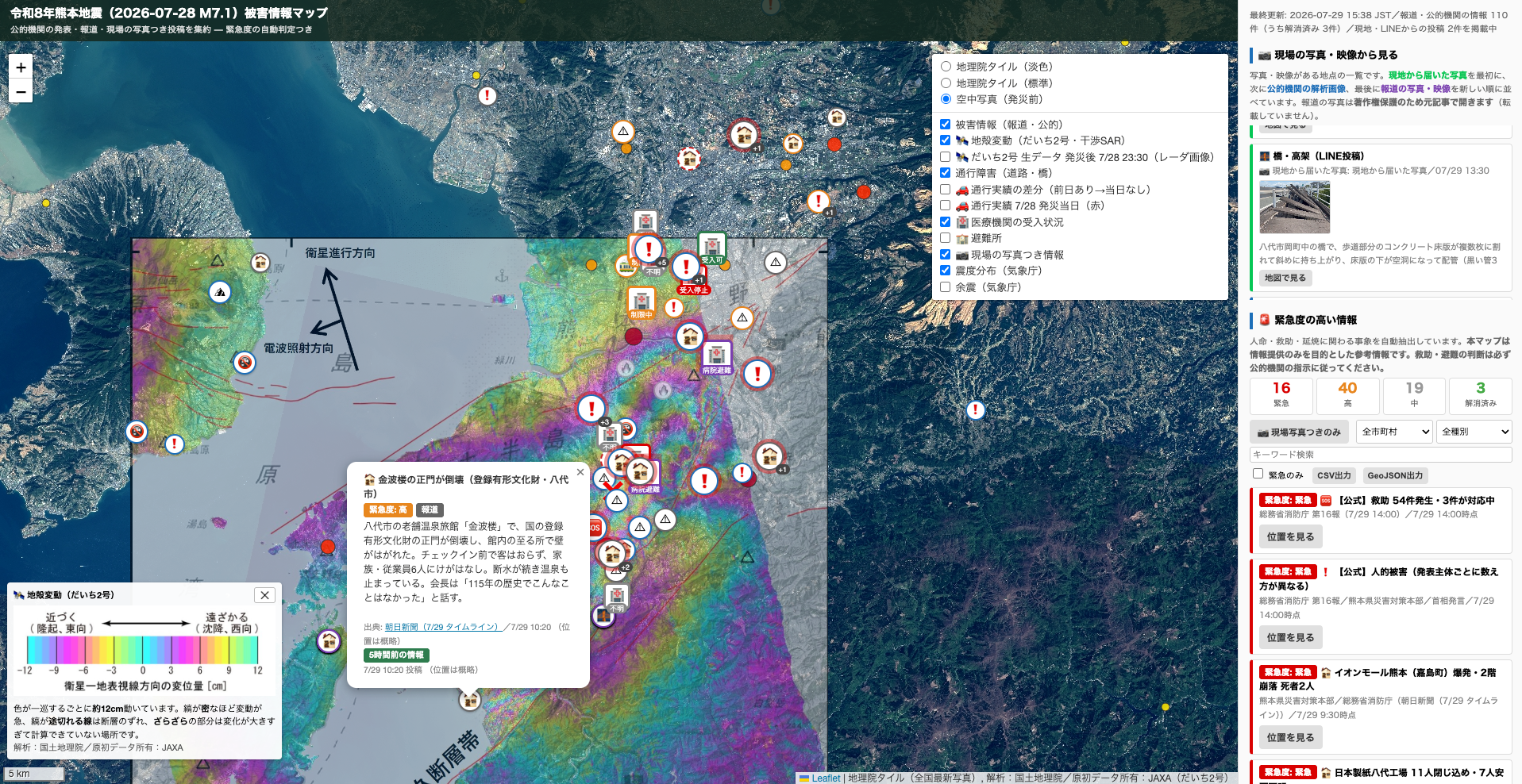This screenshot has height=784, width=1522.
Task: Filter by the 19 中 tile
Action: pyautogui.click(x=1414, y=394)
